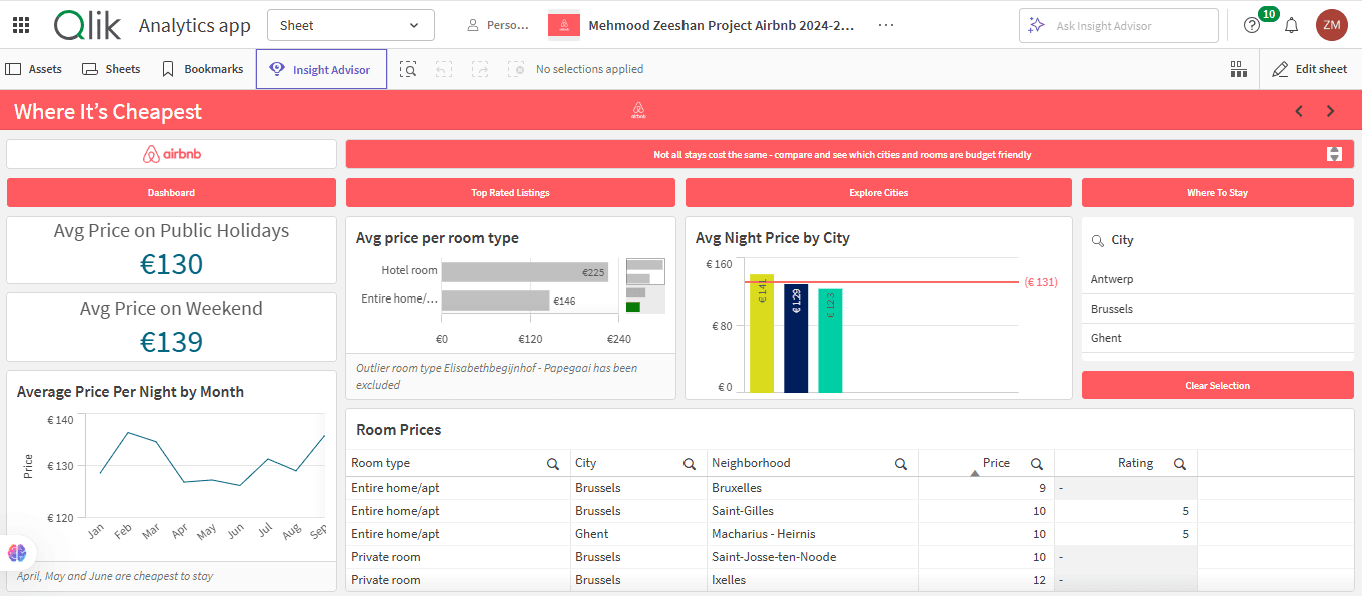
Task: Select Brussels in City filter
Action: point(1217,309)
